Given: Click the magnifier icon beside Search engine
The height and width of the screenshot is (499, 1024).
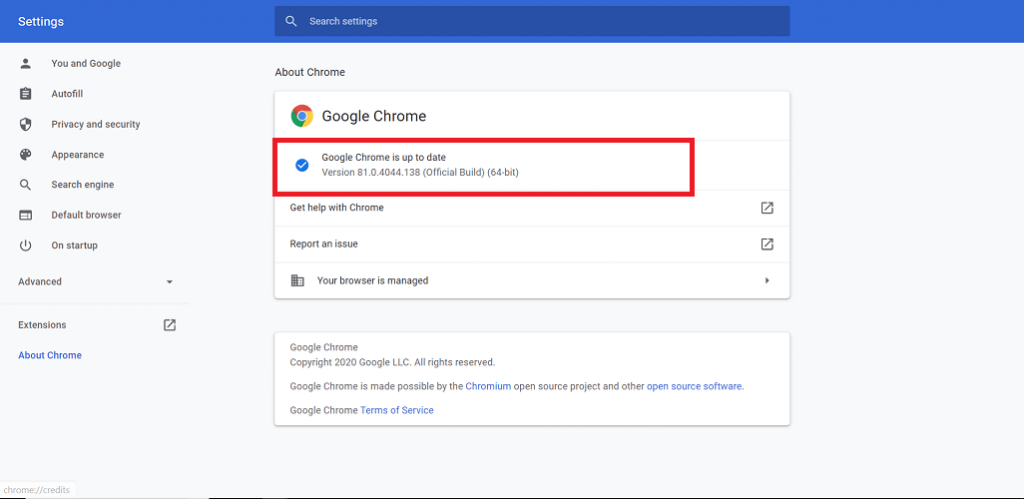Looking at the screenshot, I should tap(25, 185).
